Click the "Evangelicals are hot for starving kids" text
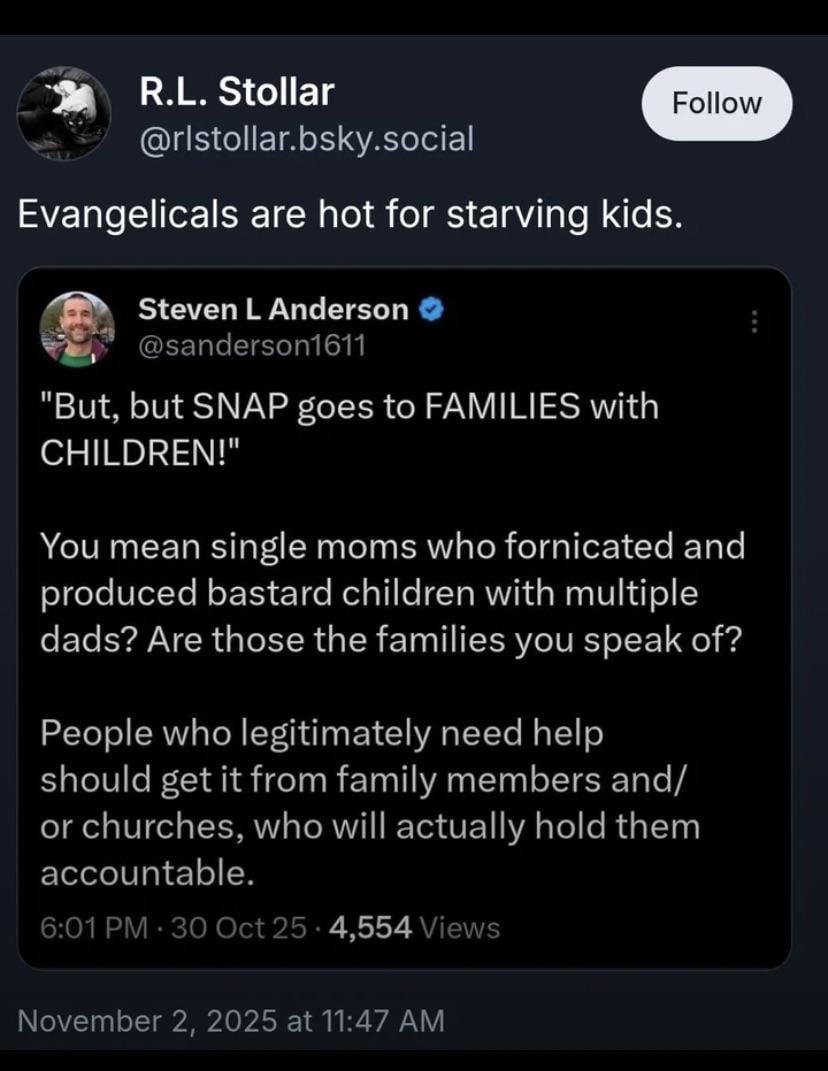 point(350,215)
